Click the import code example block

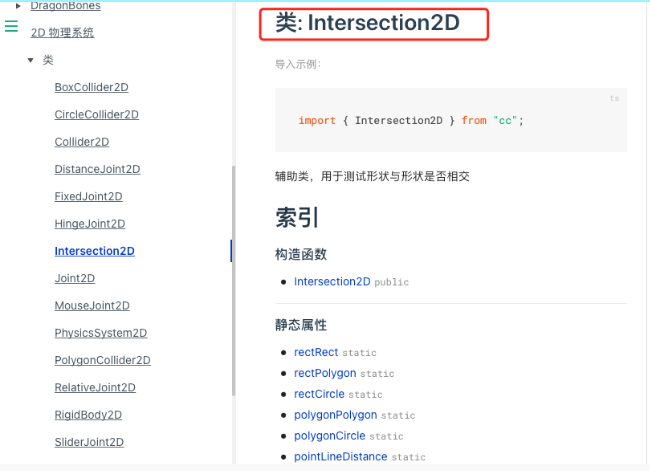[450, 120]
